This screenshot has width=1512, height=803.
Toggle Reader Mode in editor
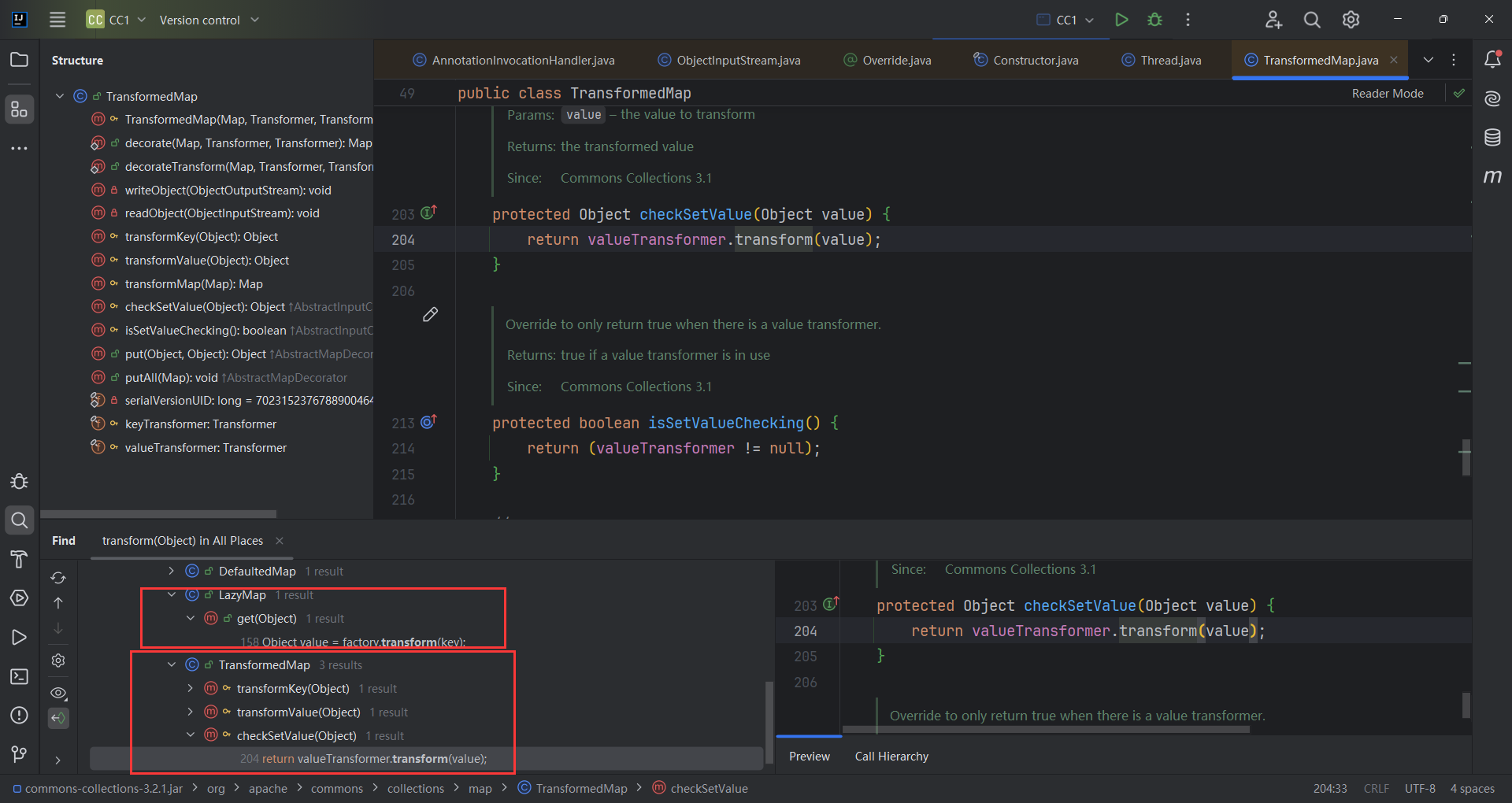pyautogui.click(x=1388, y=93)
